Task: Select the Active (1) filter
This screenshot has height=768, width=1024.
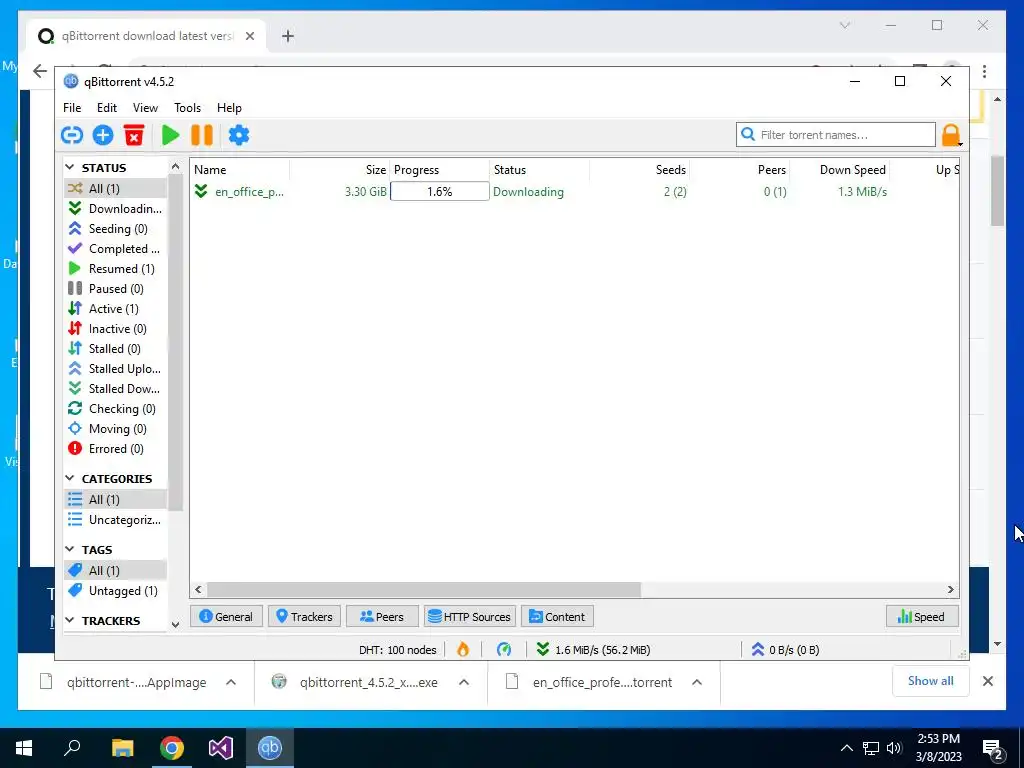Action: tap(116, 309)
